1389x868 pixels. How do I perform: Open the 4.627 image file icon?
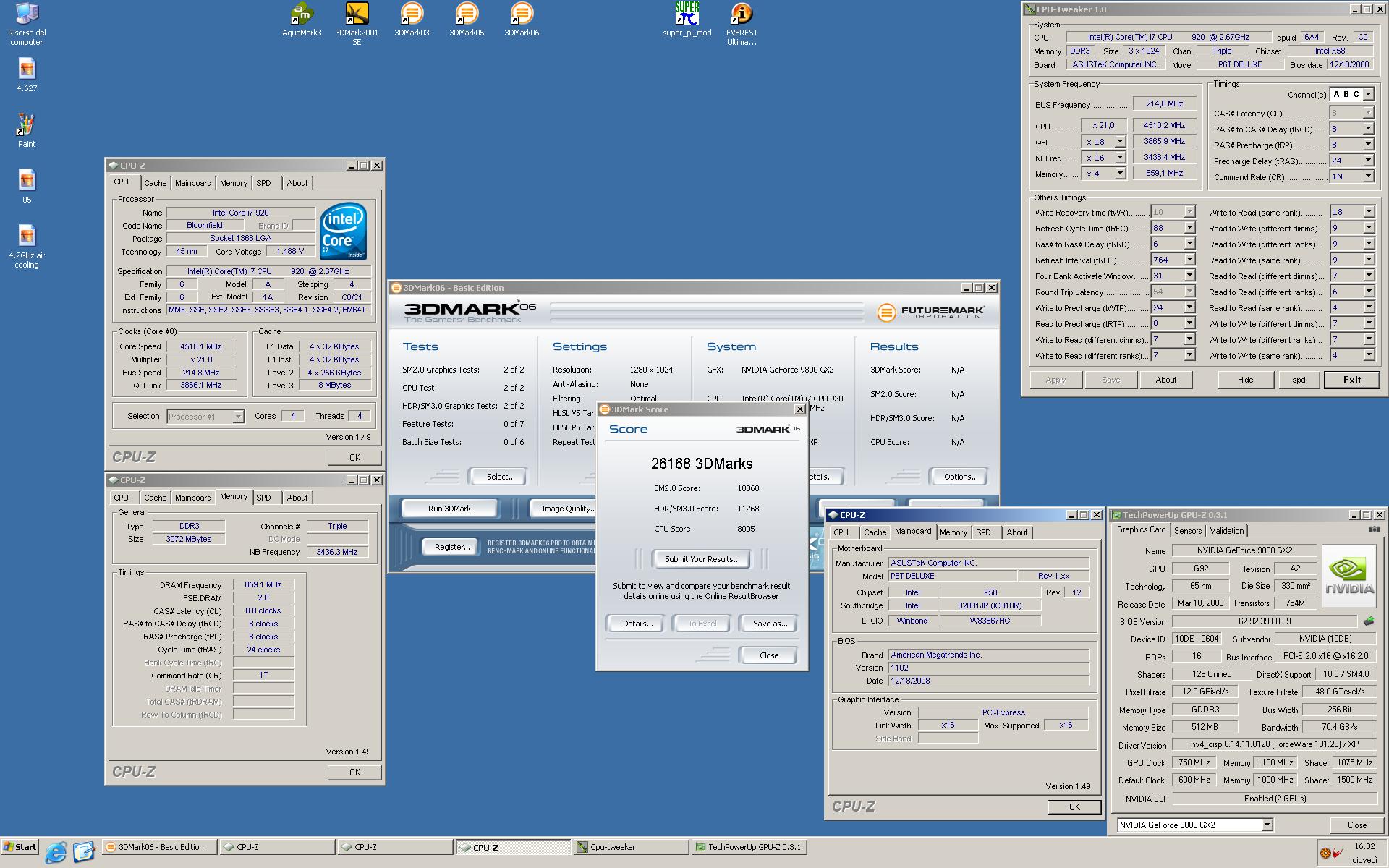(x=27, y=75)
